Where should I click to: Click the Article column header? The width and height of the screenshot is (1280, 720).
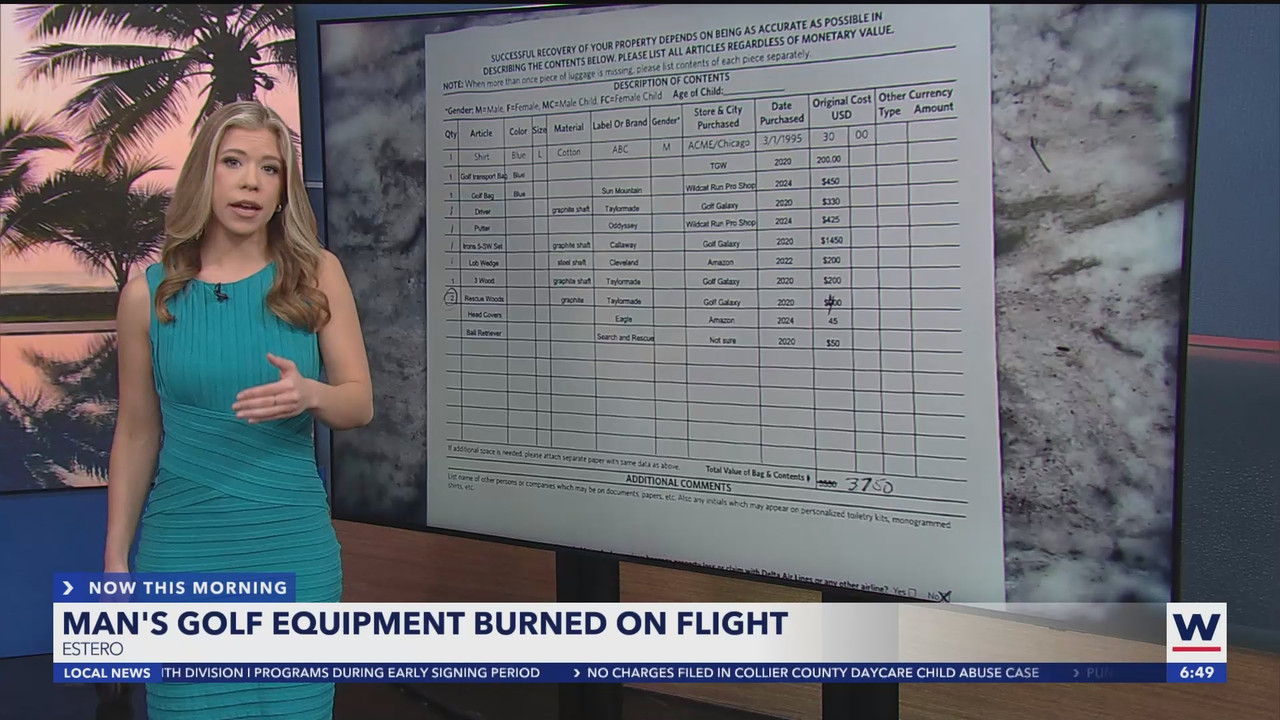pos(481,132)
